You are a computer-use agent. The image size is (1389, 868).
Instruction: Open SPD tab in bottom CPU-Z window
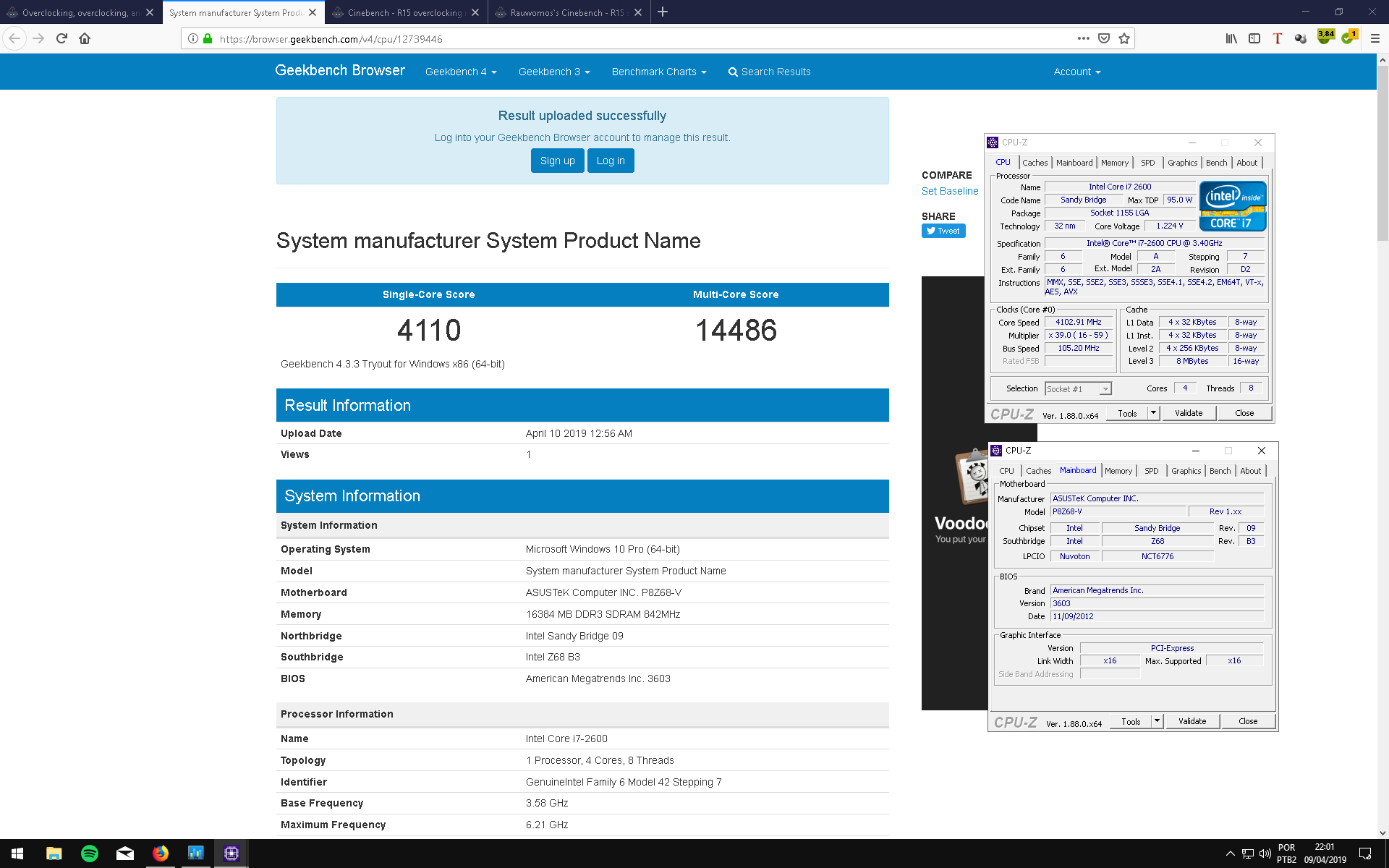pos(1152,471)
